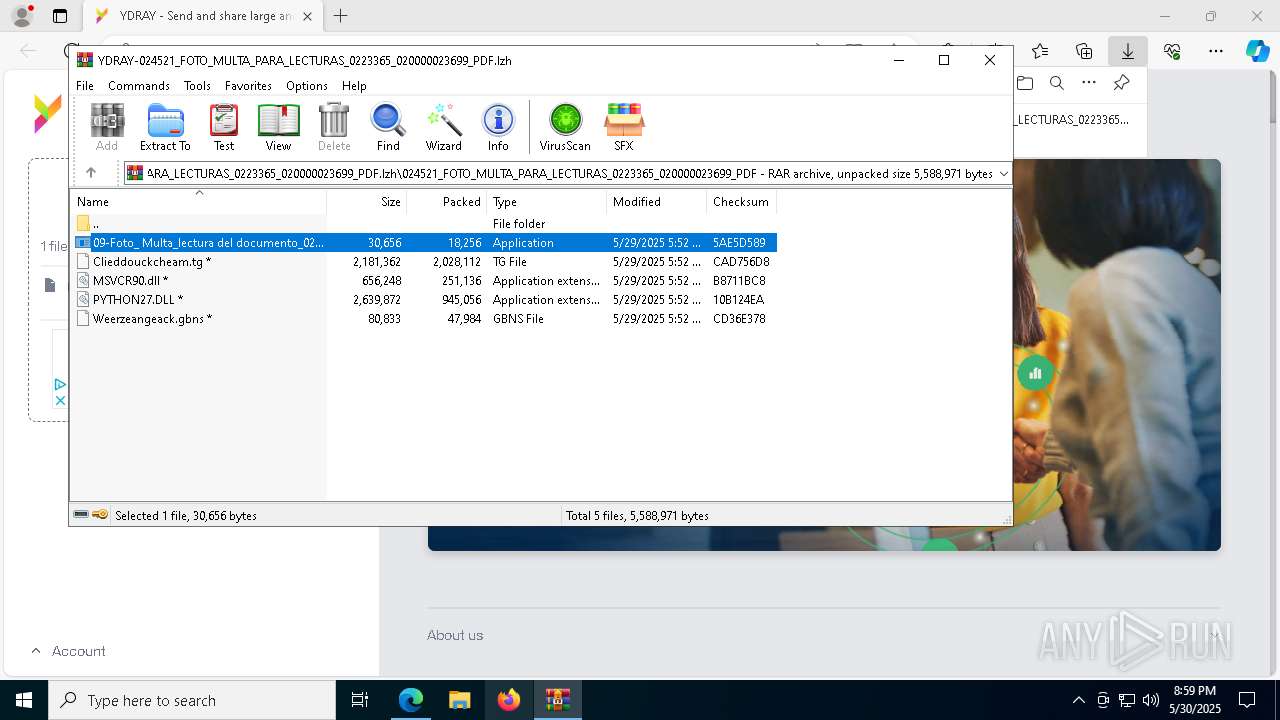Viewport: 1280px width, 720px height.
Task: Sort files by Size column
Action: point(367,202)
